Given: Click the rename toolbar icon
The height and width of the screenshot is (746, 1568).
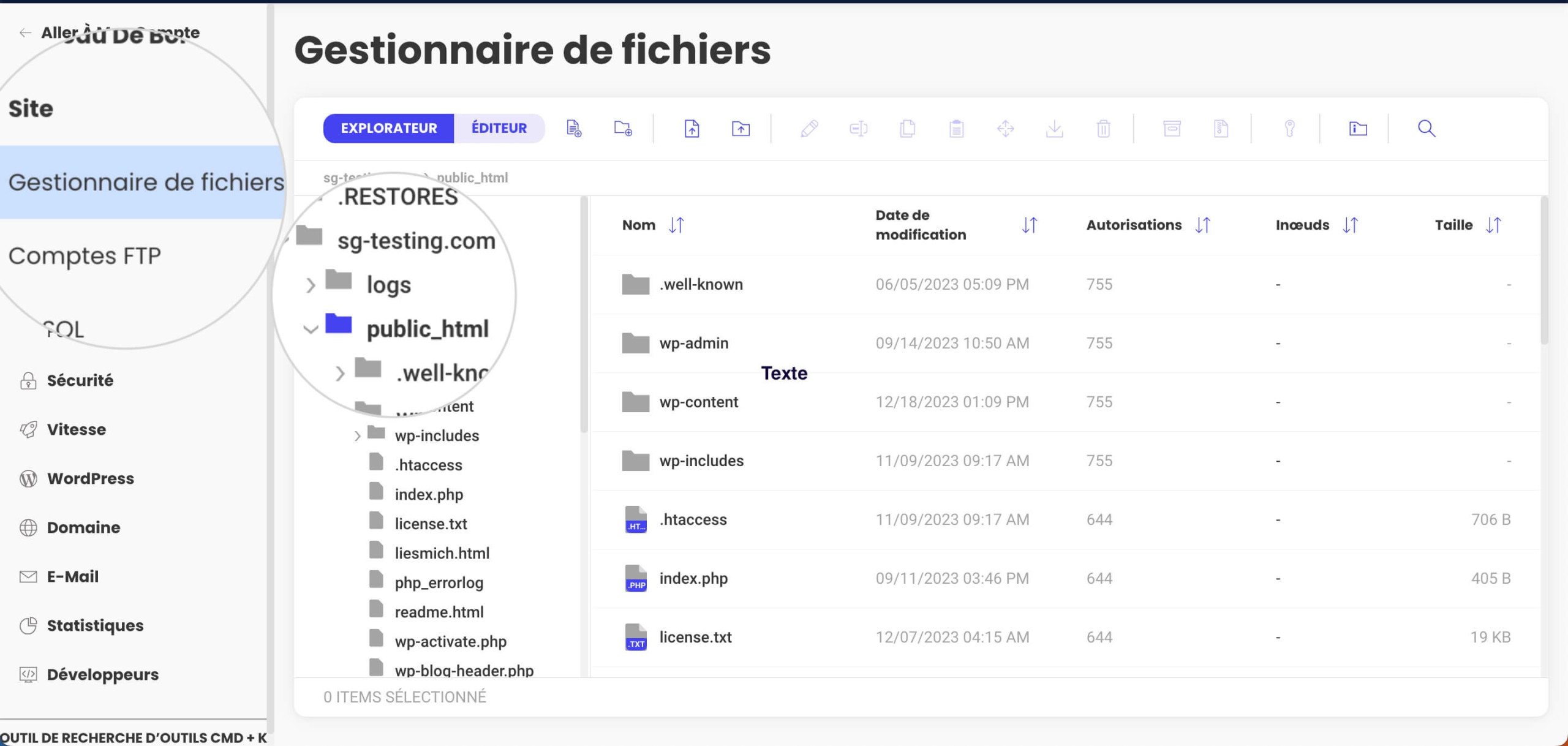Looking at the screenshot, I should (858, 129).
